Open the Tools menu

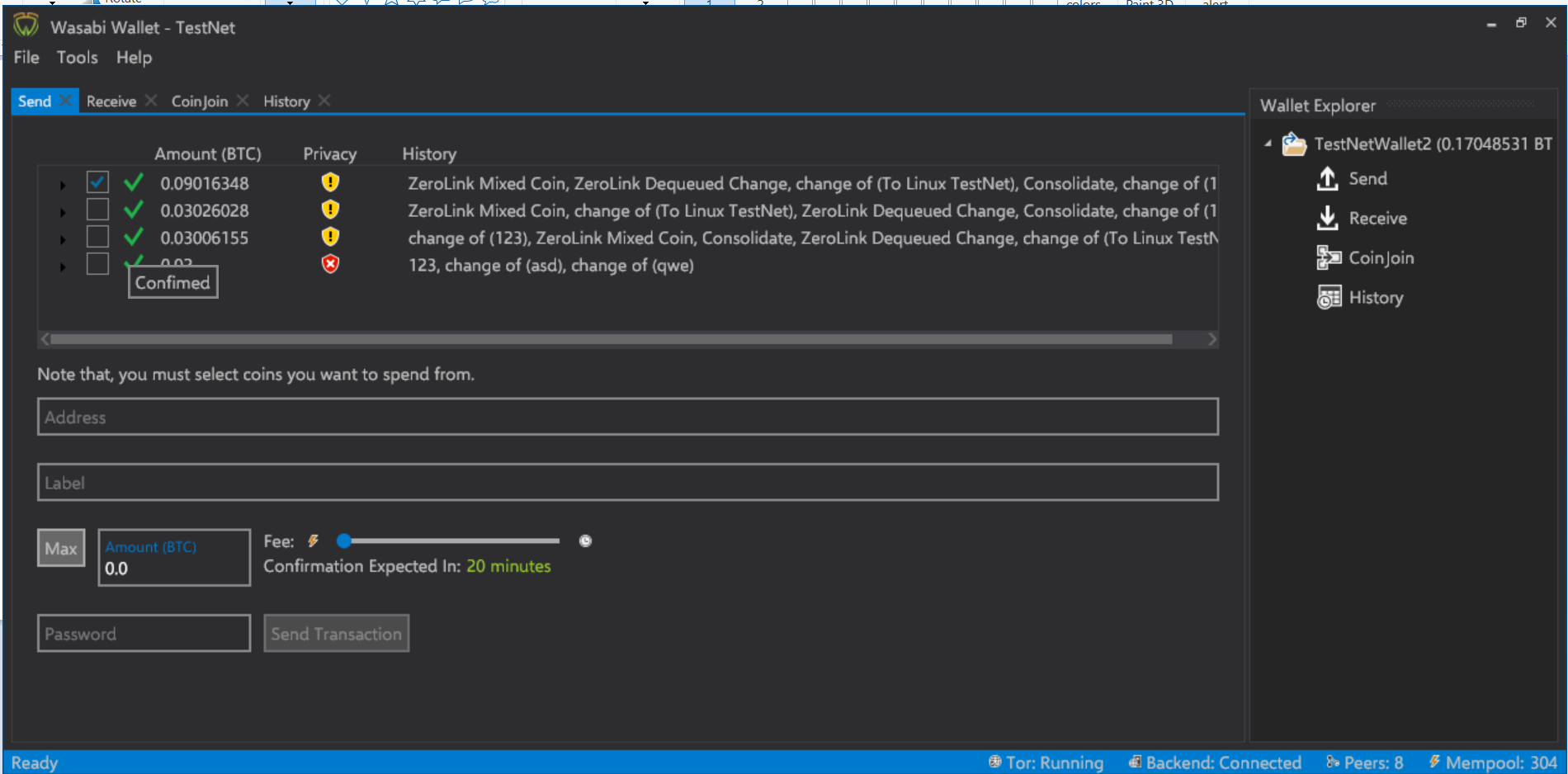(x=77, y=57)
